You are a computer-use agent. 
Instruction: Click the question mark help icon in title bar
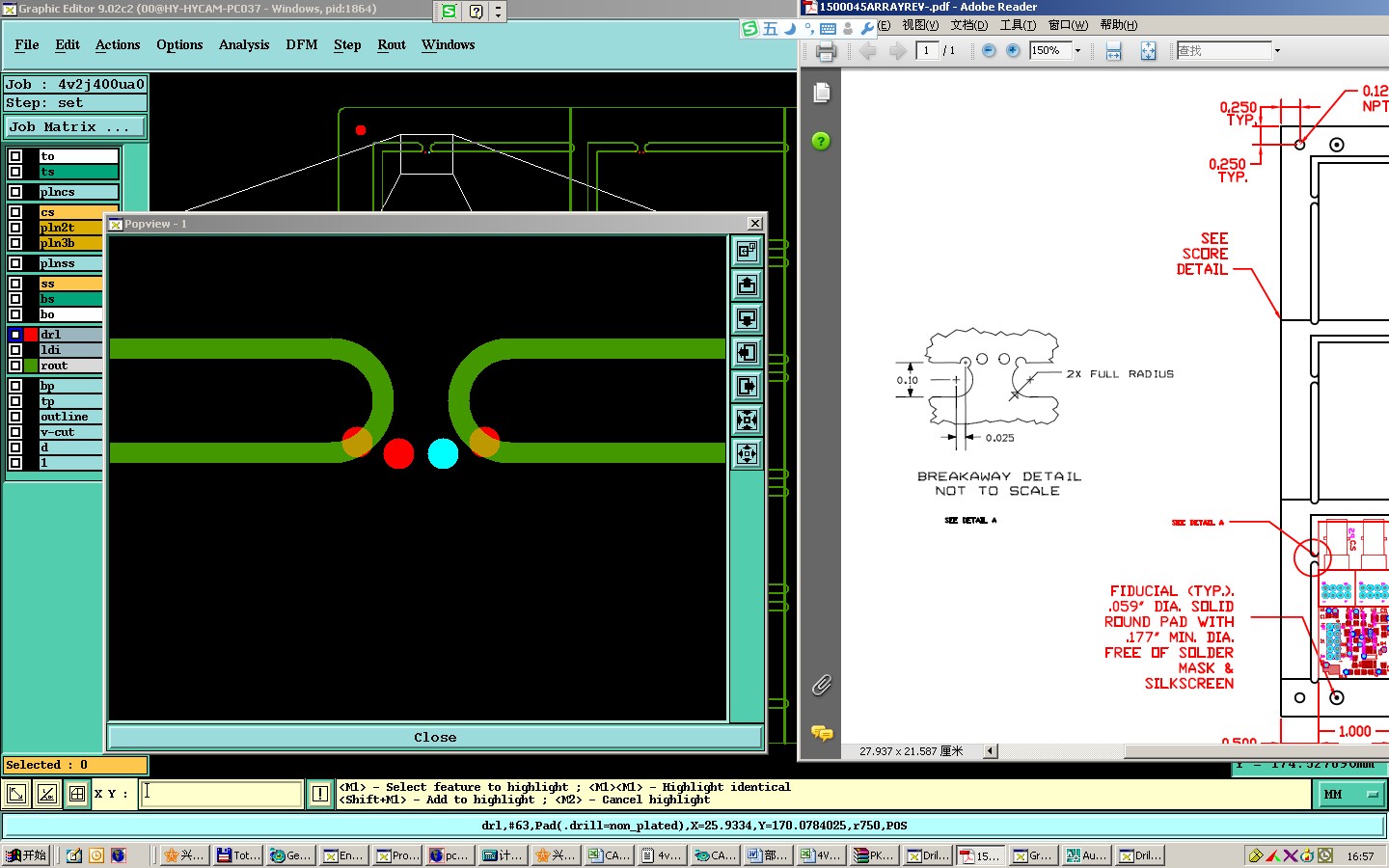(477, 12)
